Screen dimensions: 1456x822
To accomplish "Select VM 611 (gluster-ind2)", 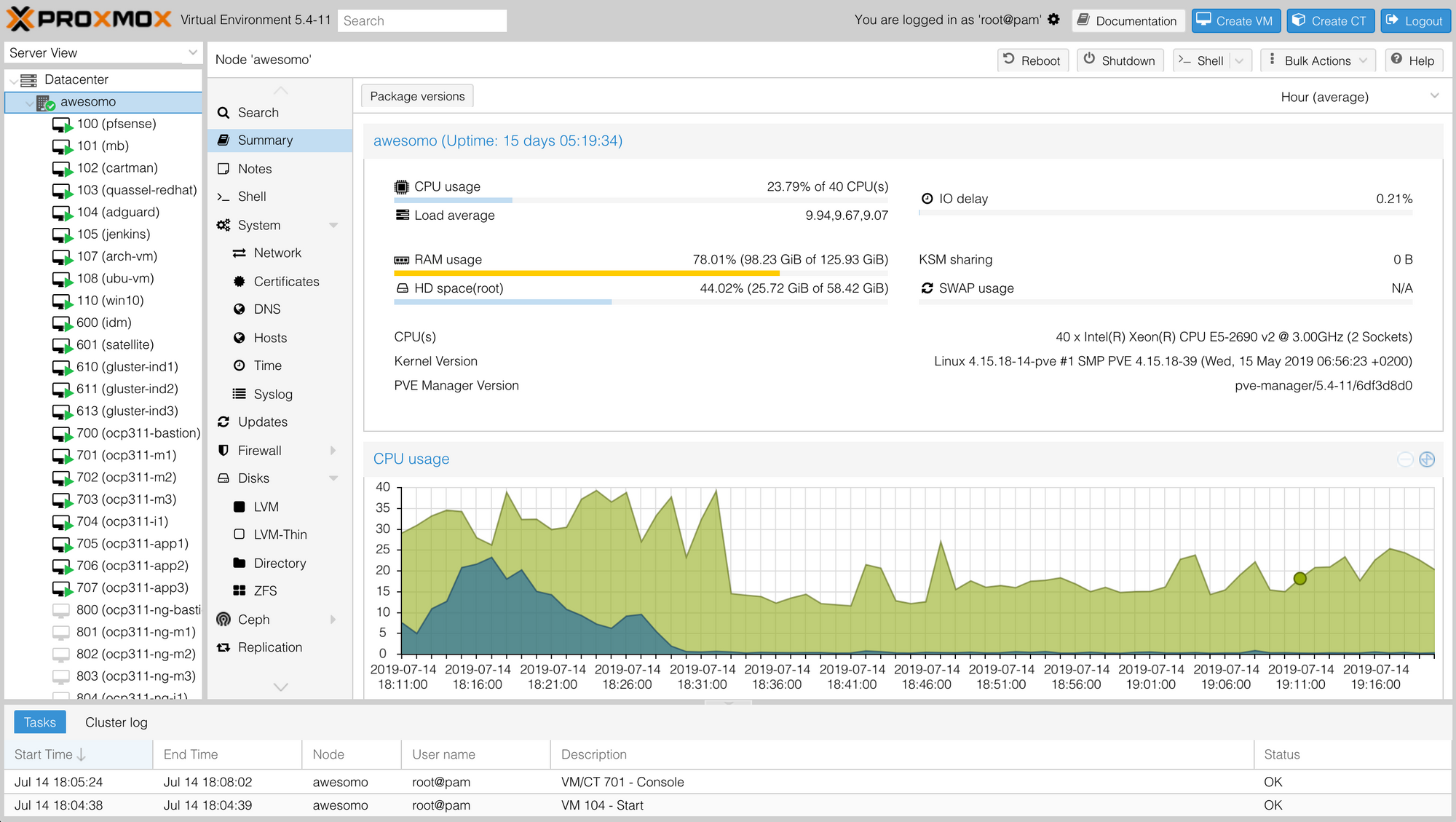I will click(127, 389).
